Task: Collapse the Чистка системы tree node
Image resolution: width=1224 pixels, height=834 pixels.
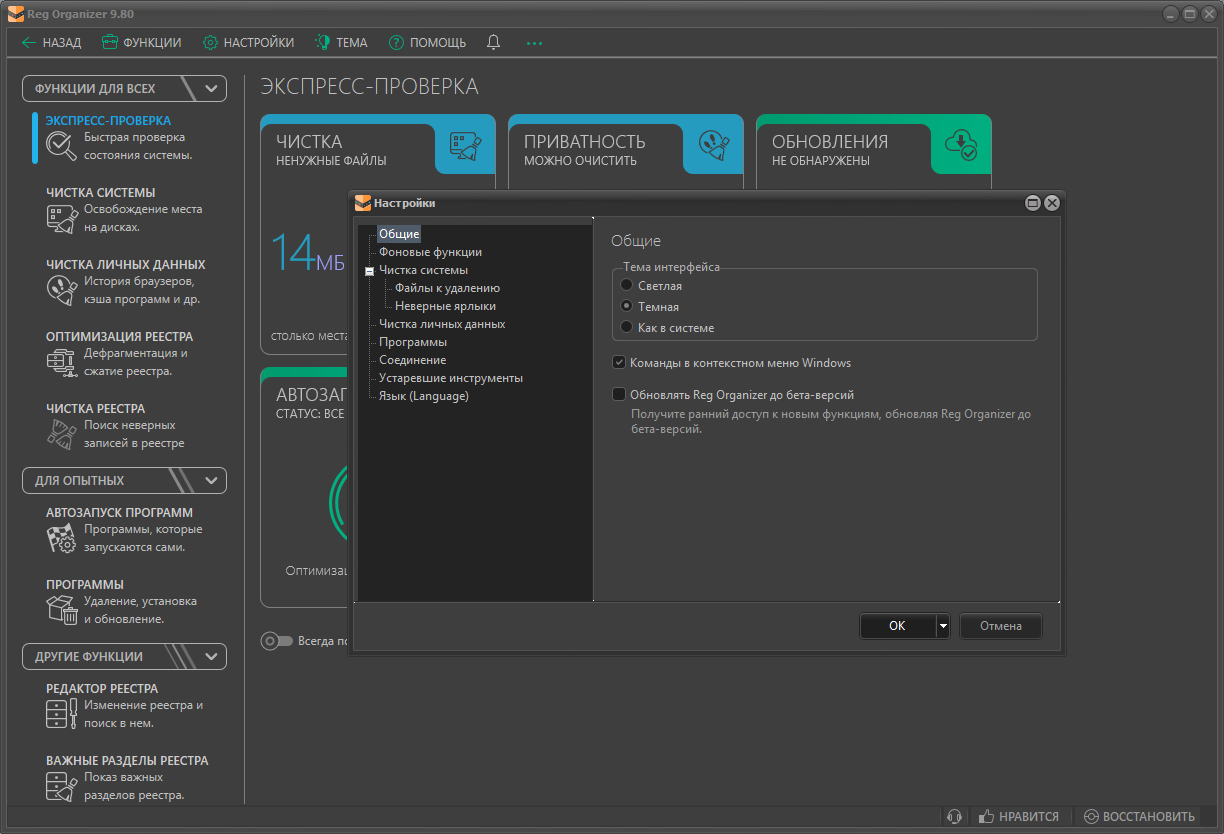Action: pyautogui.click(x=369, y=271)
